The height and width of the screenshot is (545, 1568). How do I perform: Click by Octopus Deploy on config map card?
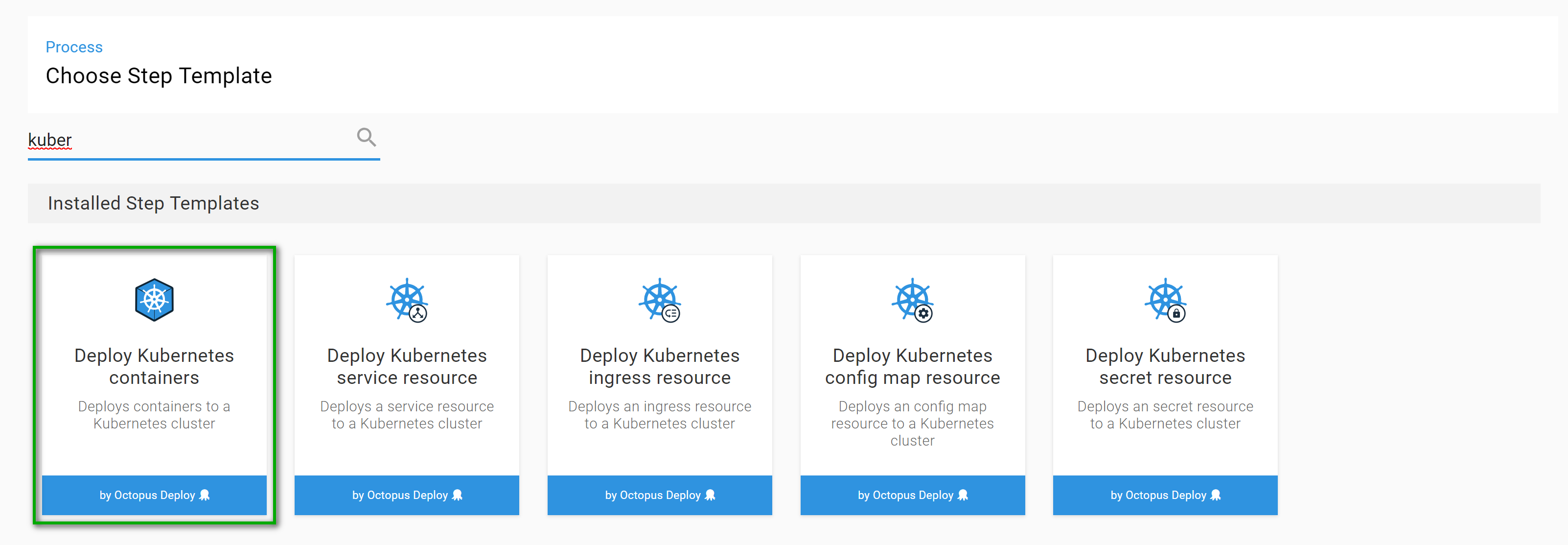coord(905,495)
